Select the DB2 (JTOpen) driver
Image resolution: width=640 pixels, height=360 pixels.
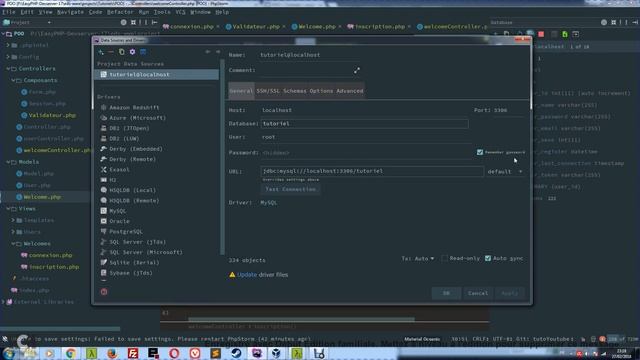129,128
